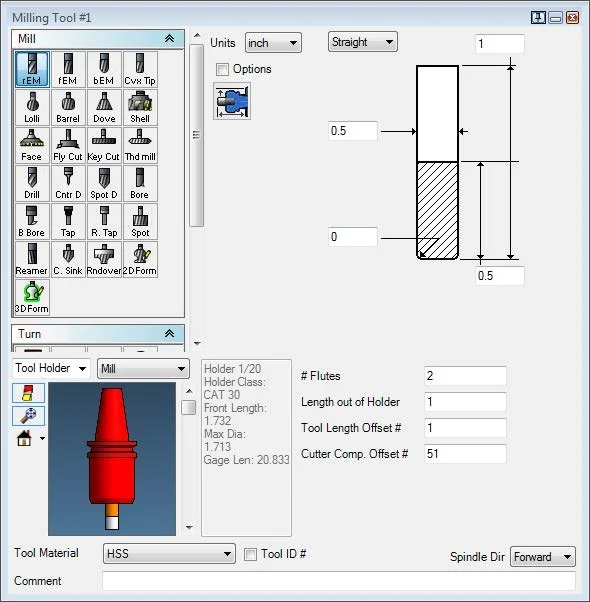590x602 pixels.
Task: Collapse the Turn tool panel
Action: 169,333
